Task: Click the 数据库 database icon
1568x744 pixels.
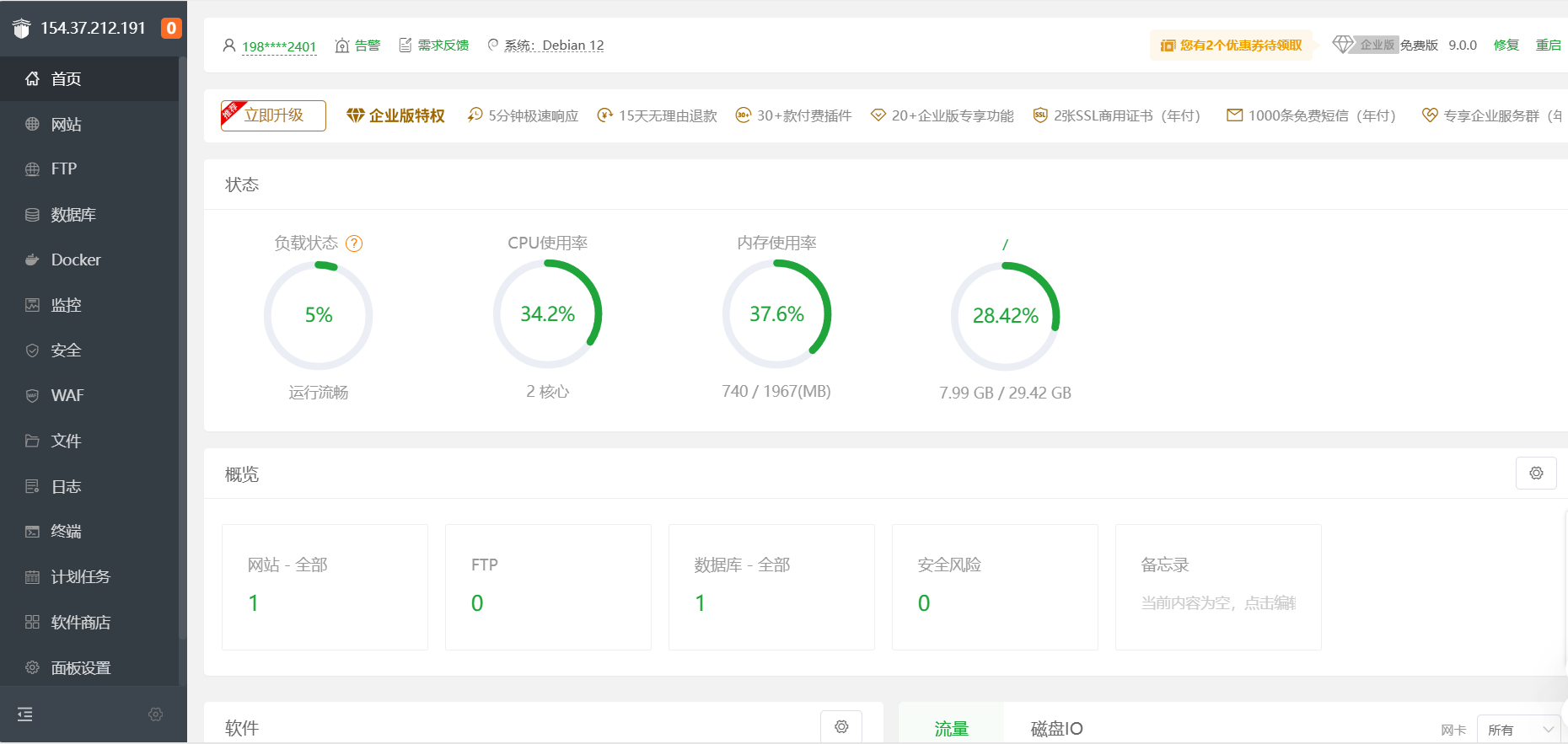Action: pos(32,214)
